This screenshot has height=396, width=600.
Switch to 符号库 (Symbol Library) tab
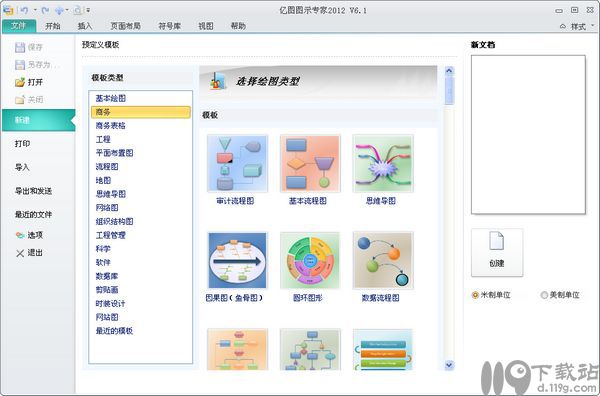tap(170, 26)
